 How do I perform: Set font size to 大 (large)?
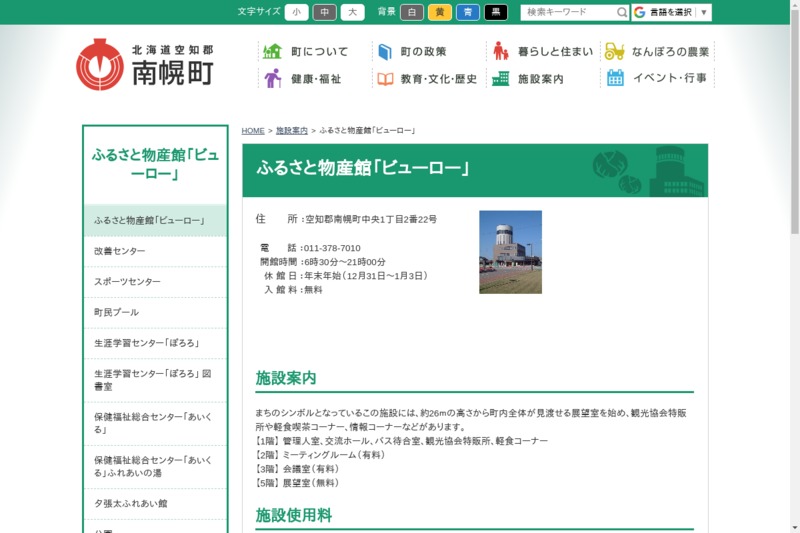coord(352,12)
